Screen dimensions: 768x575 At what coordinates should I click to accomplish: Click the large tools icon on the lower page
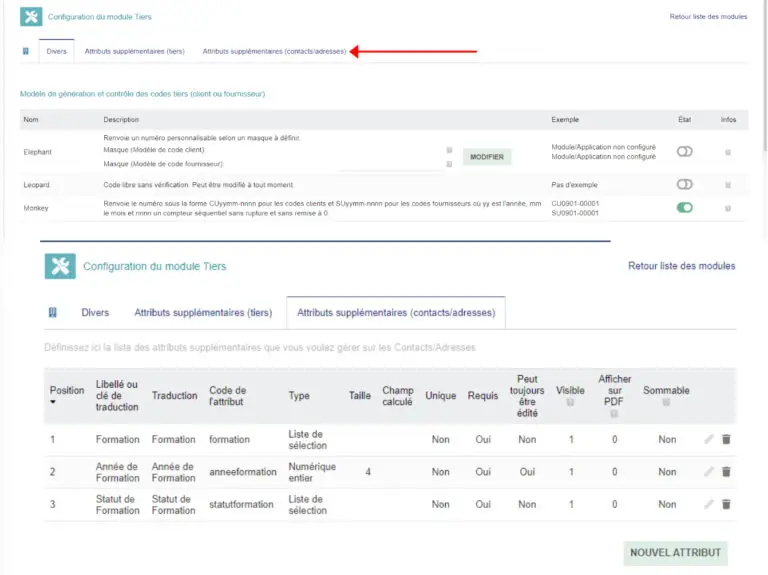(x=60, y=266)
